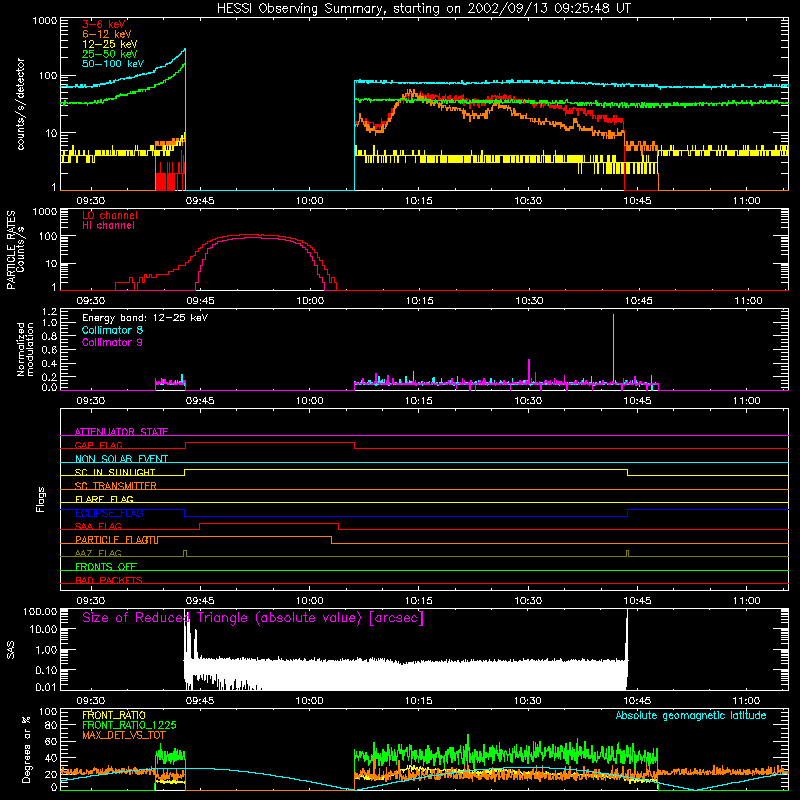Select the Collimator 8 legend entry

click(x=112, y=330)
